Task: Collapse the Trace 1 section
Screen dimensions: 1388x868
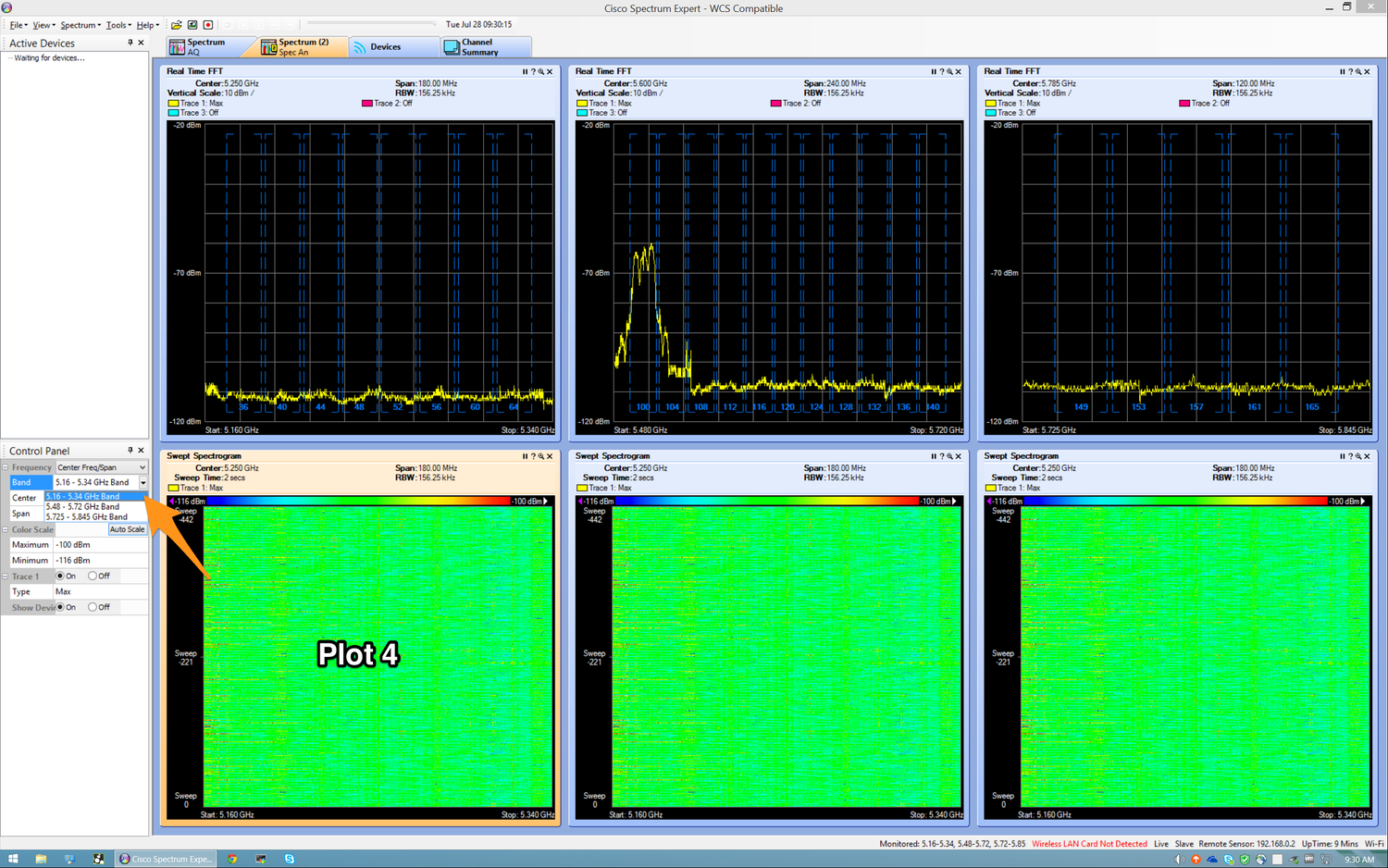Action: tap(5, 577)
